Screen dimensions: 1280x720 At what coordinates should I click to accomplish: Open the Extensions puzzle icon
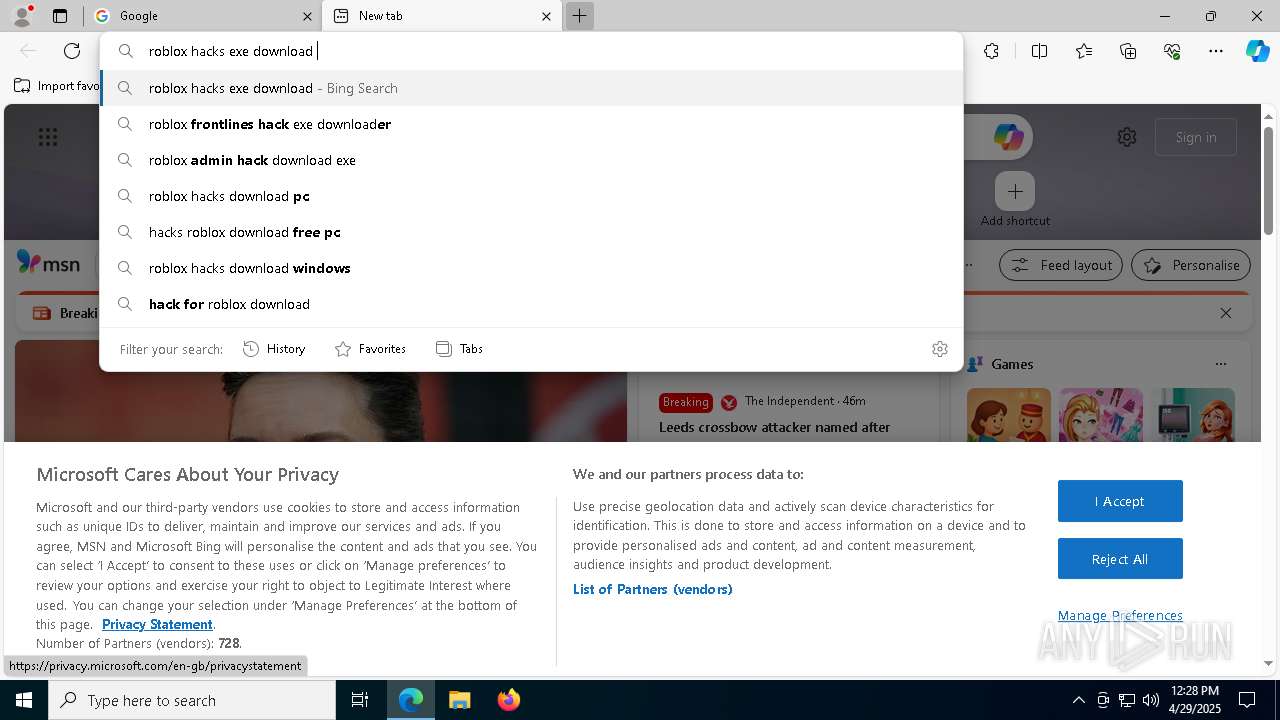pos(991,51)
